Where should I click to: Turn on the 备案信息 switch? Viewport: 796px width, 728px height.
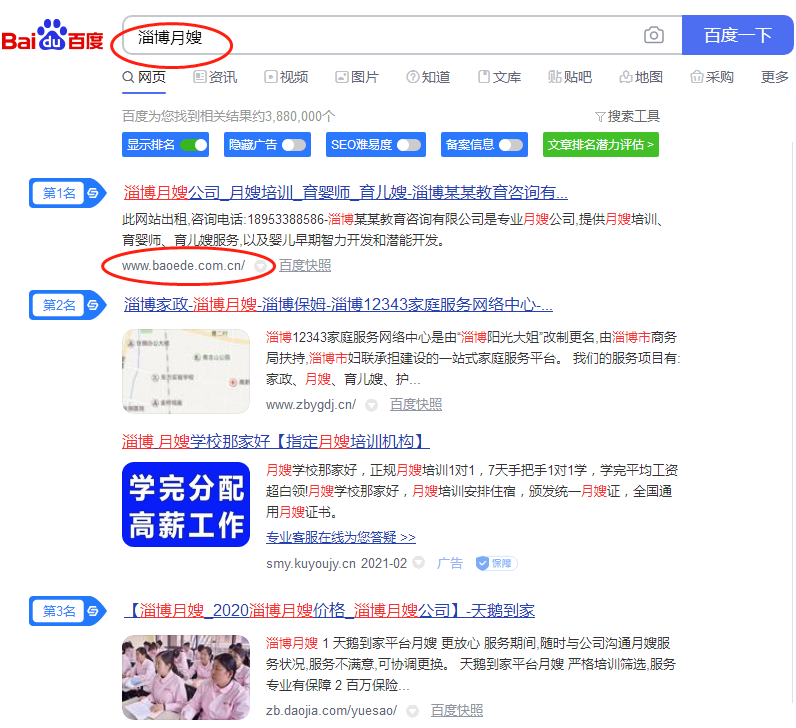(x=511, y=145)
